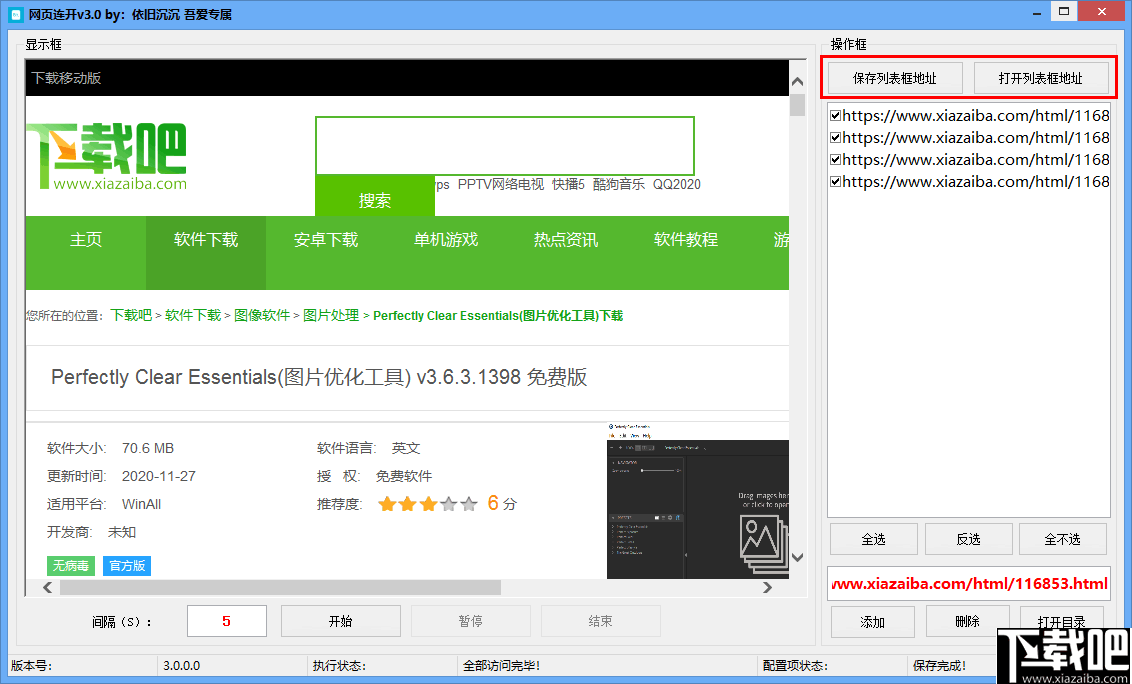Viewport: 1132px width, 684px height.
Task: Open the 软件下载 navigation menu item
Action: [x=205, y=240]
